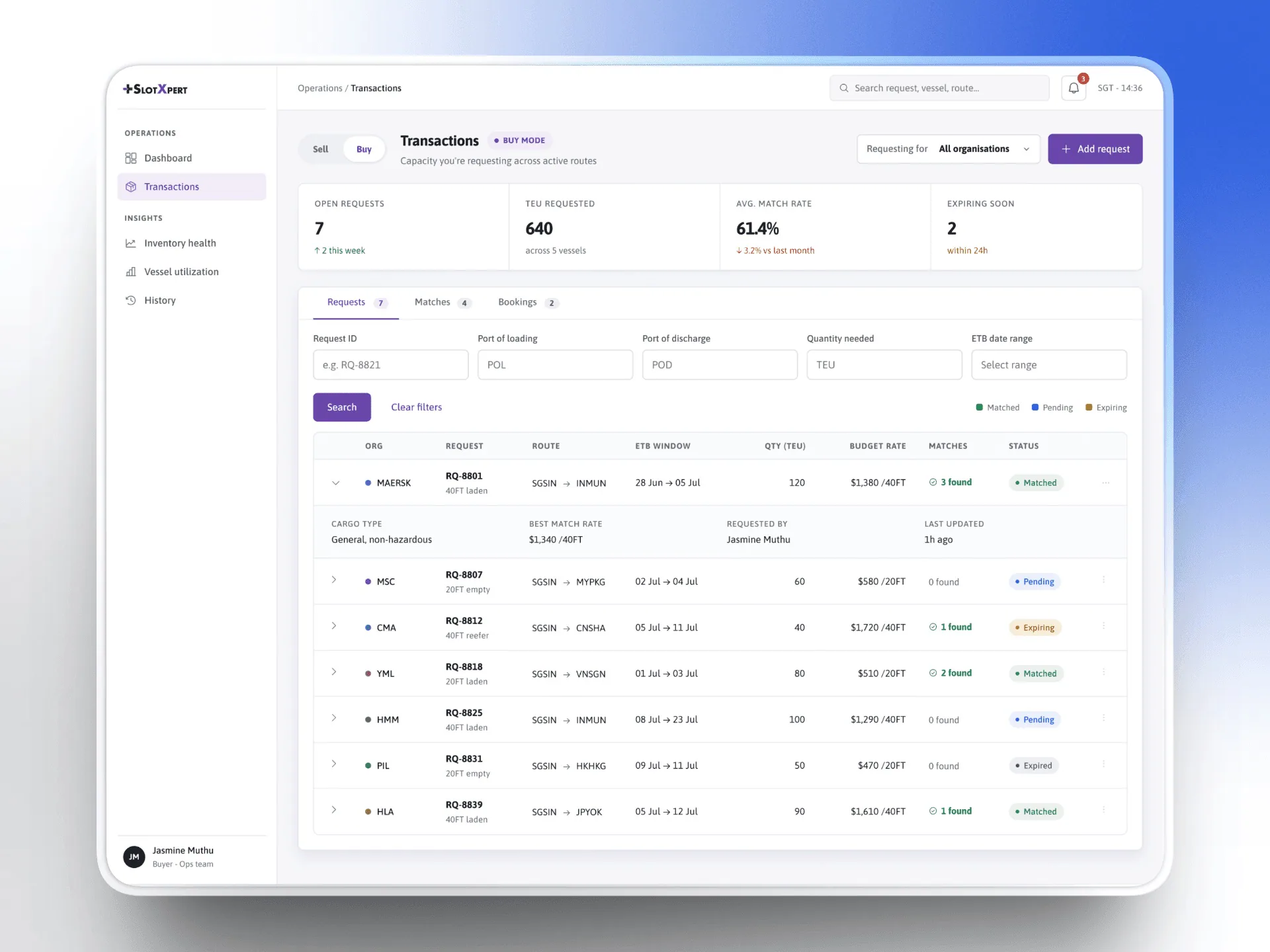Click the Vessel utilization bar icon
This screenshot has height=952, width=1270.
pyautogui.click(x=131, y=272)
